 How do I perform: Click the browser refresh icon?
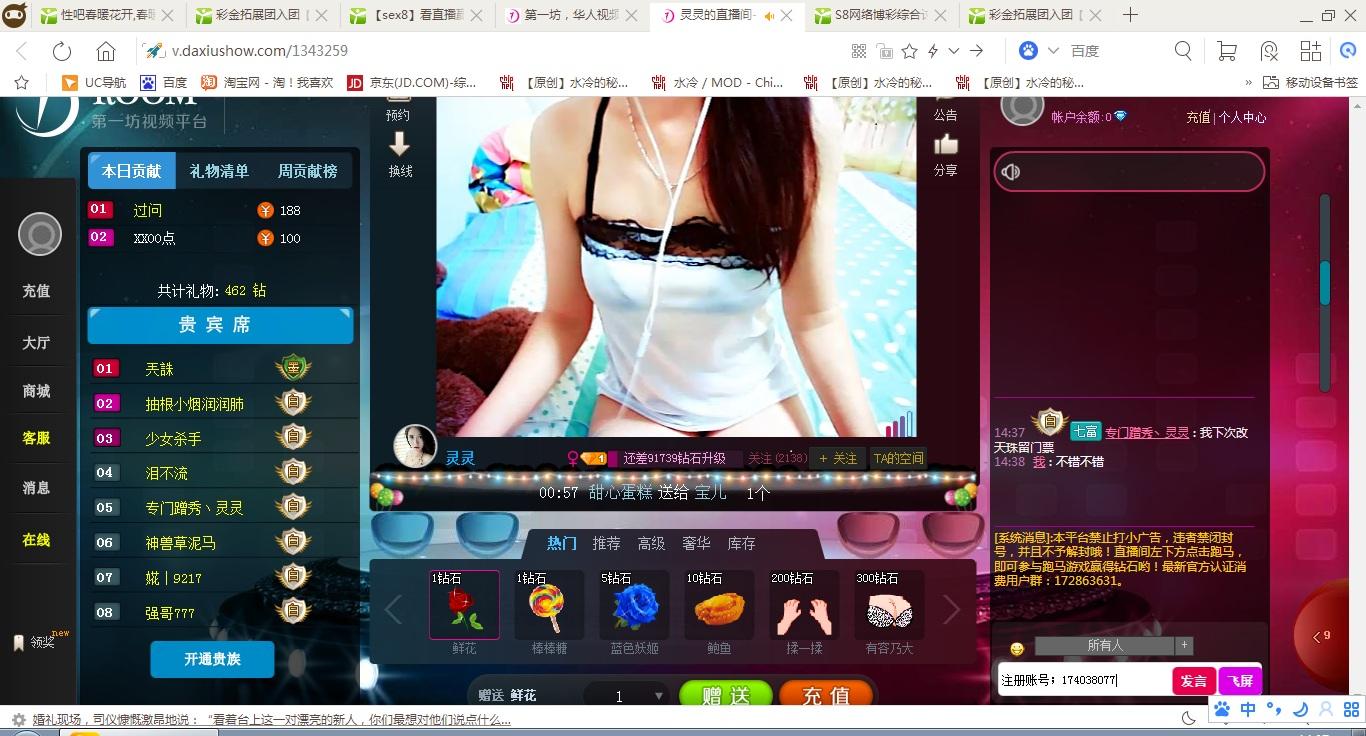coord(62,52)
